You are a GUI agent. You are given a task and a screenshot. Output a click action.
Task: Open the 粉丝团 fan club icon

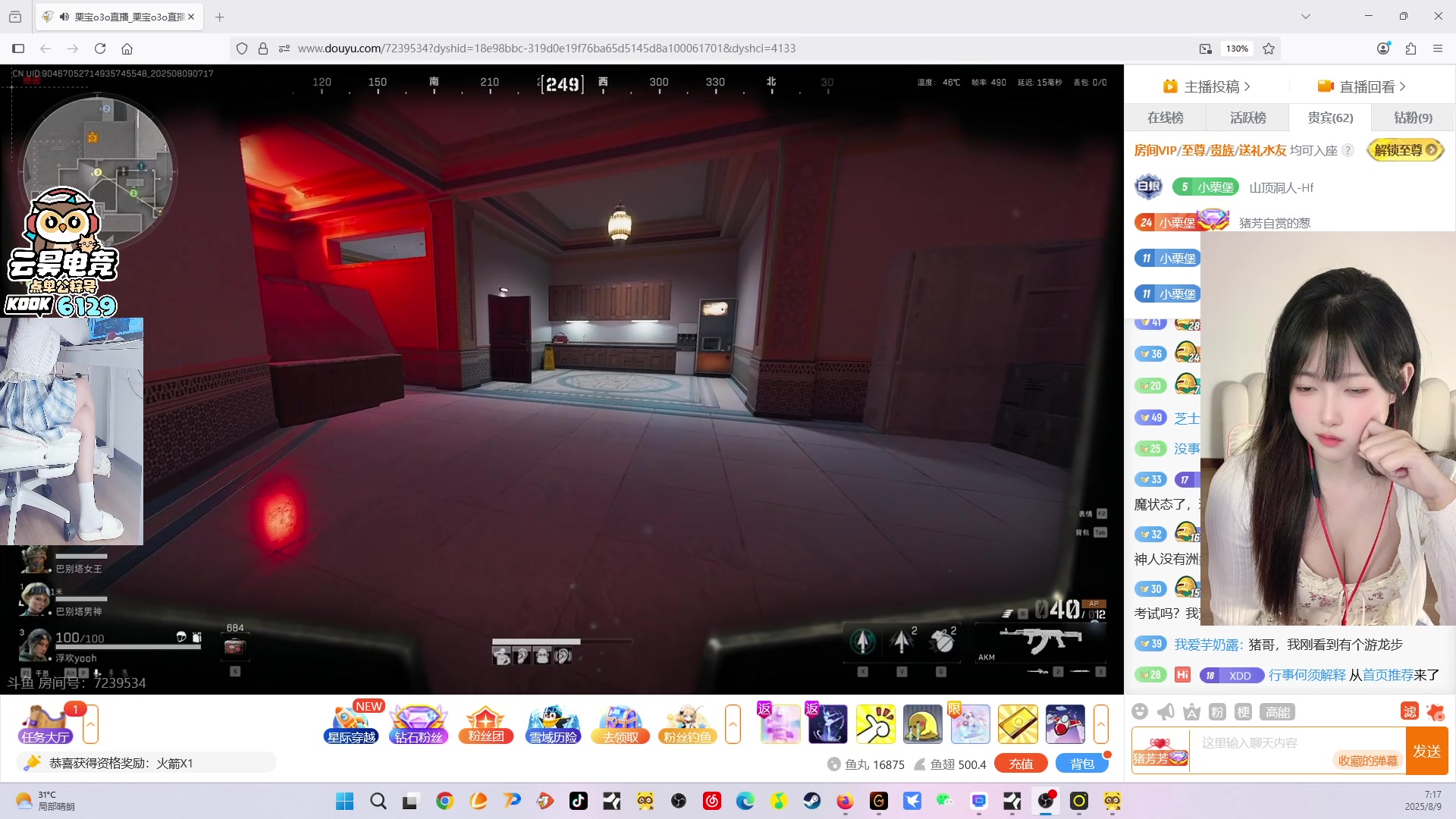[x=485, y=724]
